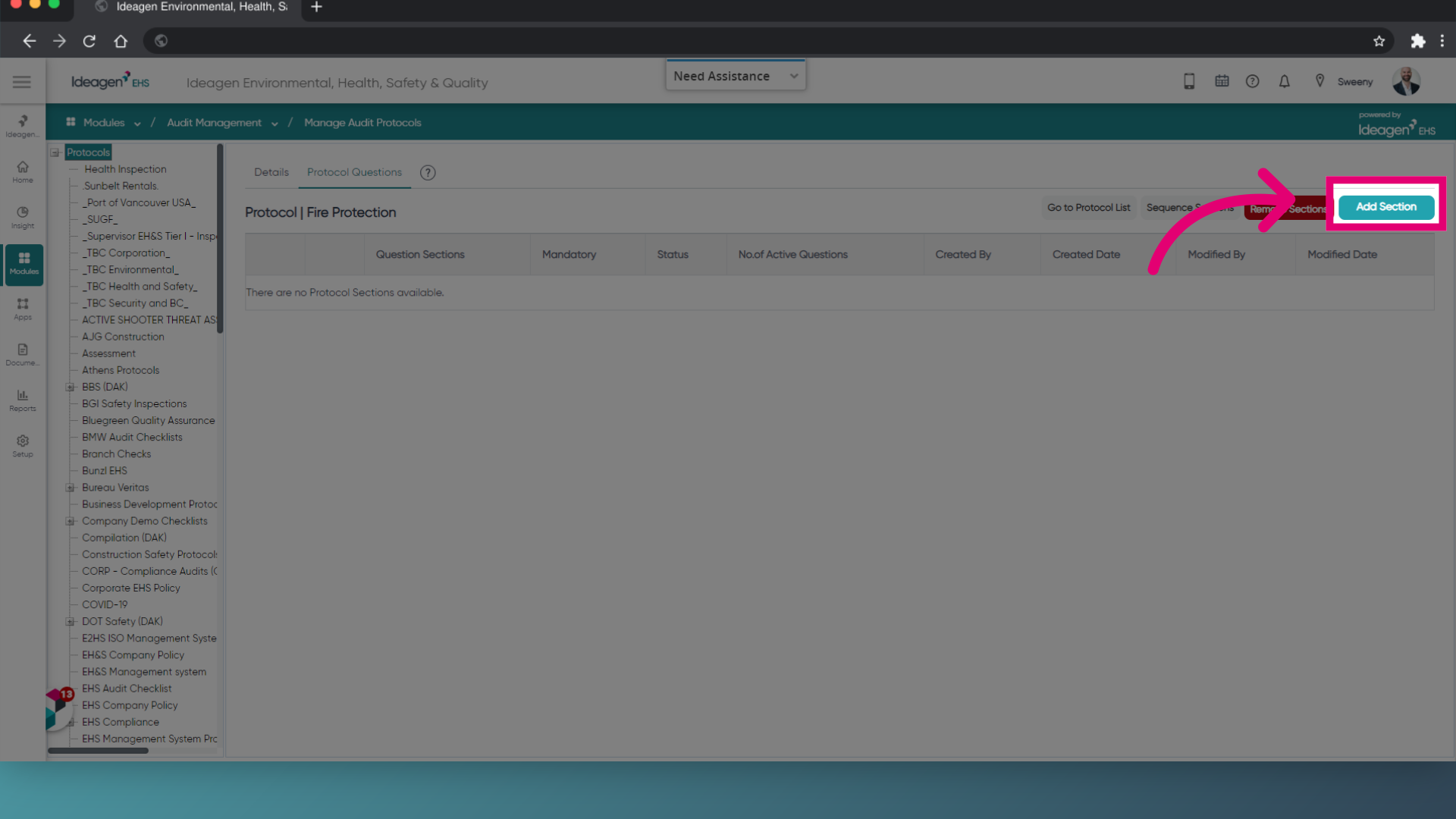Select Athens Protocols in the tree
Screen dimensions: 1456x819
click(121, 370)
